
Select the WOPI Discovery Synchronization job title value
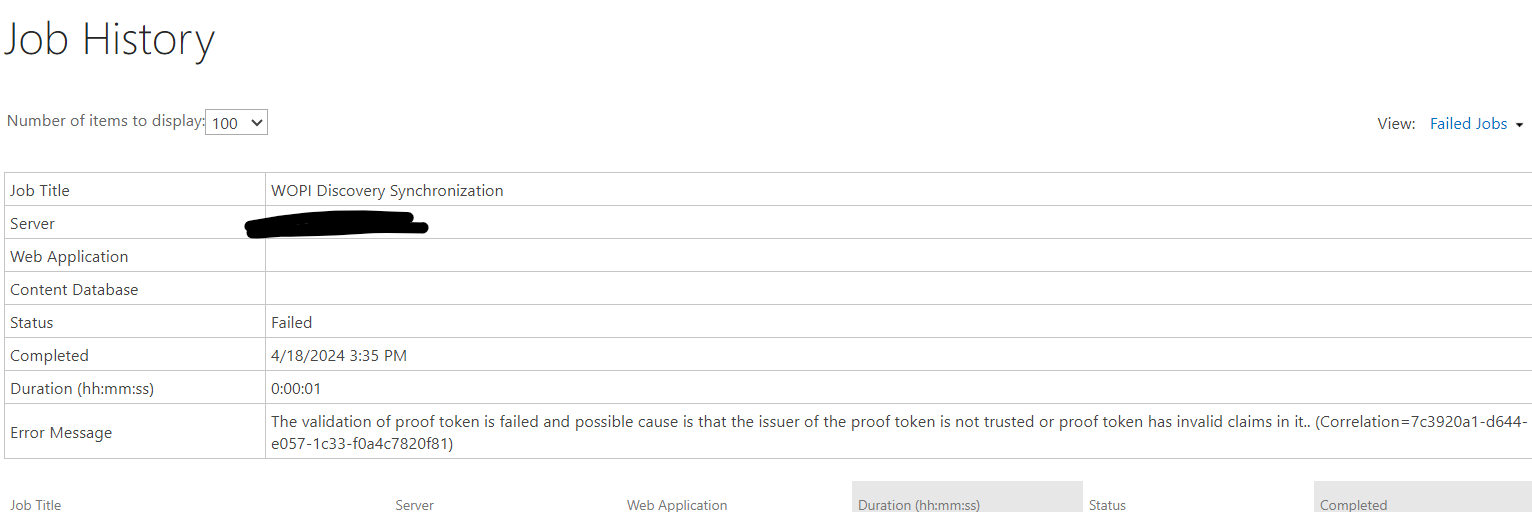pyautogui.click(x=387, y=190)
